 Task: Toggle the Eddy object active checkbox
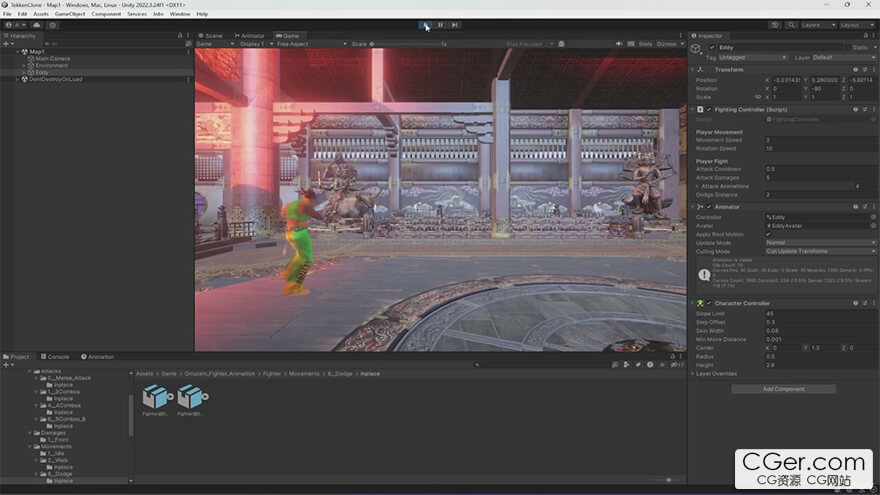[712, 48]
